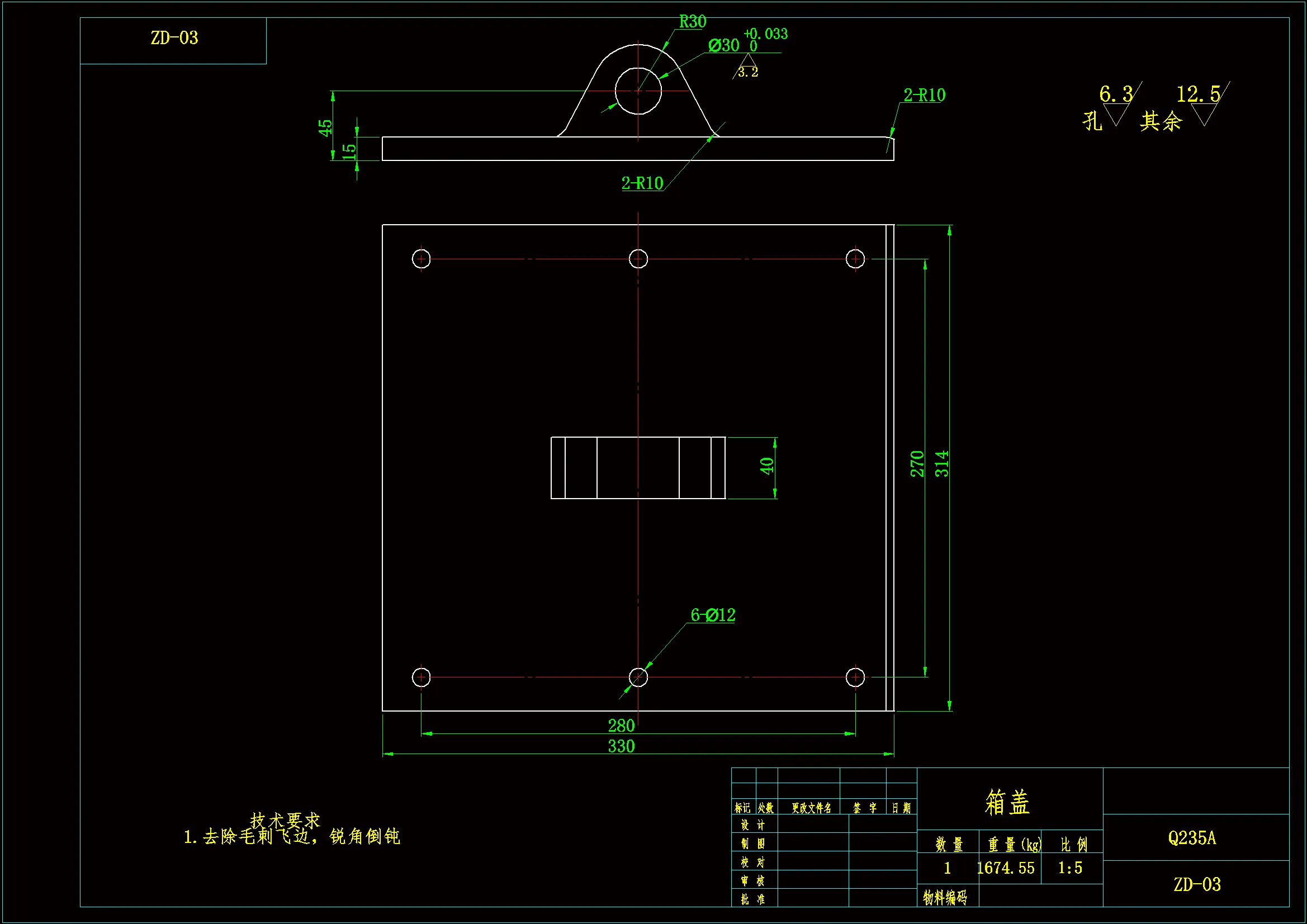Select the 330 overall width dimension
Viewport: 1307px width, 924px height.
pyautogui.click(x=621, y=746)
